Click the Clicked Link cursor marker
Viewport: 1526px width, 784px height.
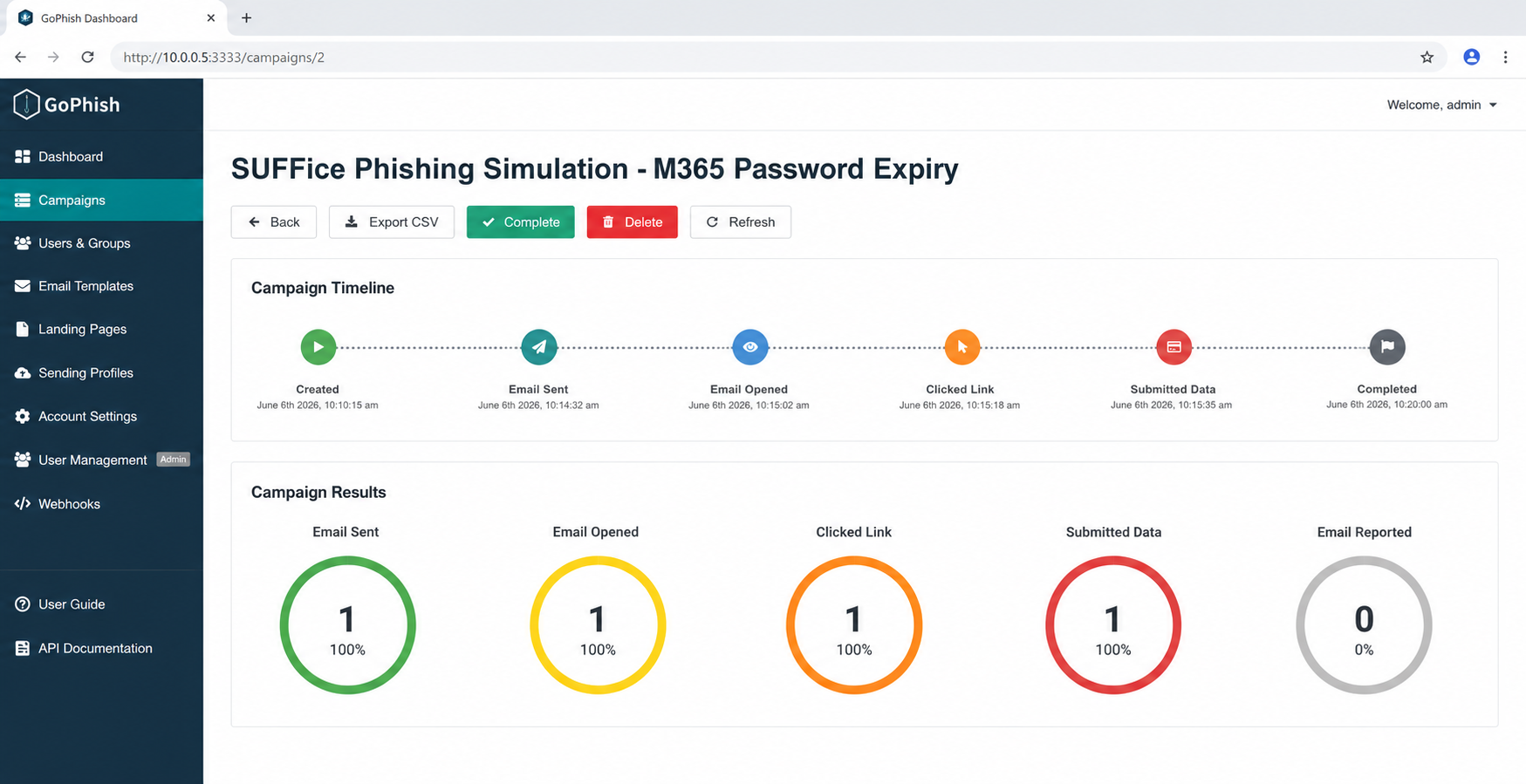pyautogui.click(x=962, y=347)
